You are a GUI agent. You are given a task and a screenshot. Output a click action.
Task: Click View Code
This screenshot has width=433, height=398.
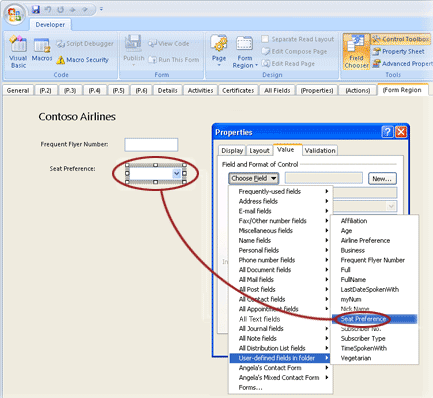(169, 44)
